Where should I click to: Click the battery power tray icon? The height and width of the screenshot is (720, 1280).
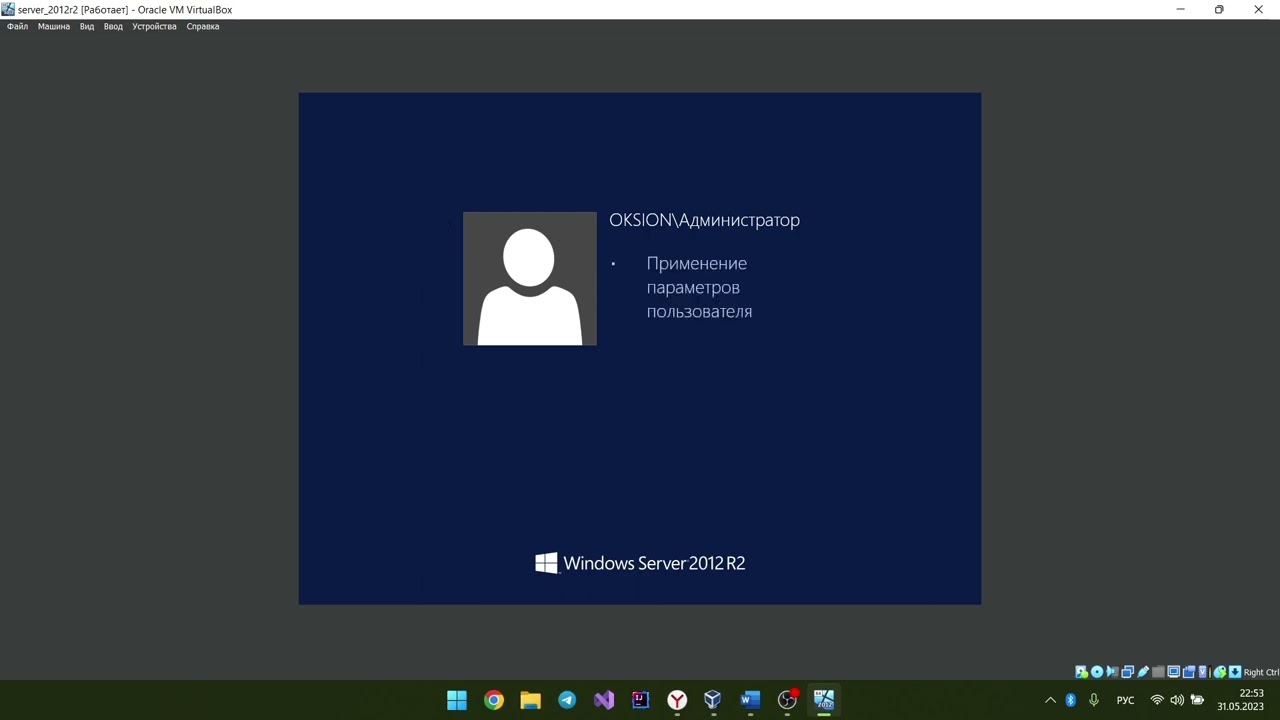[1197, 700]
